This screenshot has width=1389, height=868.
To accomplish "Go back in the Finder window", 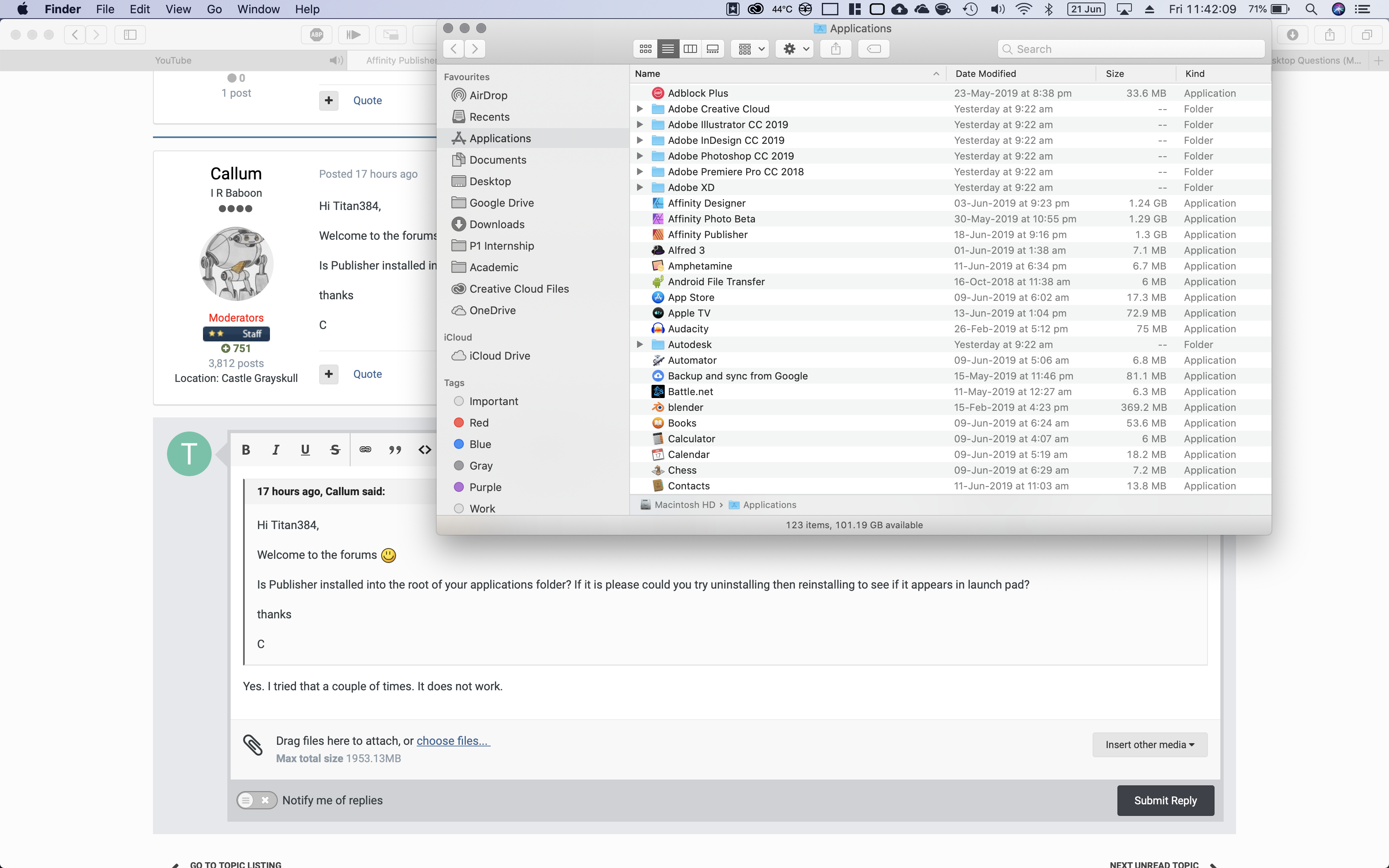I will tap(453, 49).
